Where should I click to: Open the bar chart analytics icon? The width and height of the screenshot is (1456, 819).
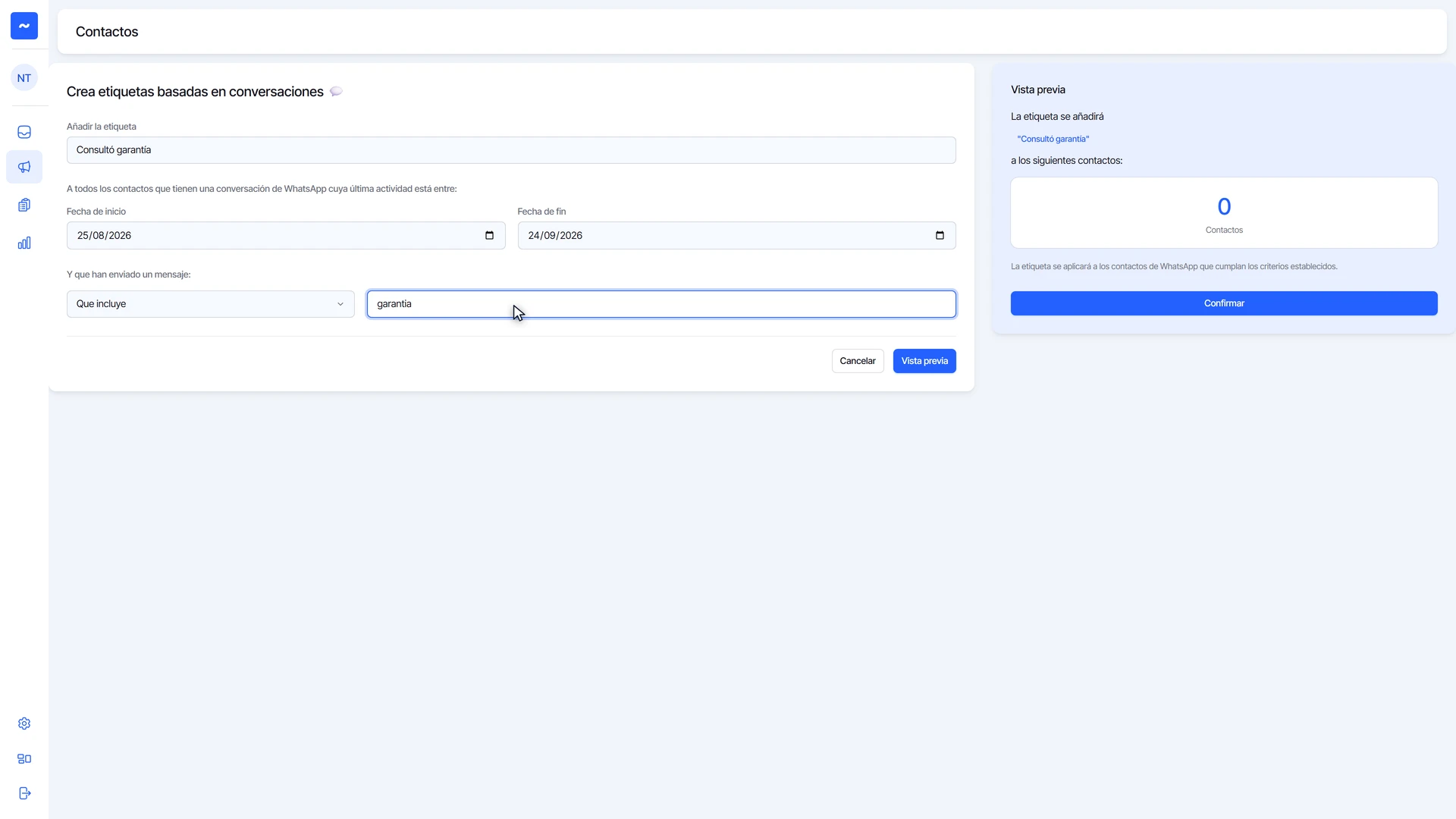pos(24,243)
